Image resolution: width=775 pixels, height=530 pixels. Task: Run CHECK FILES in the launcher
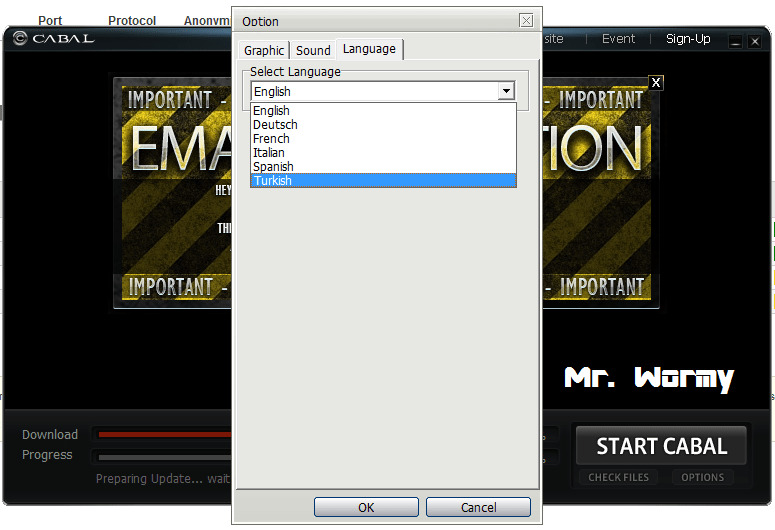click(618, 477)
